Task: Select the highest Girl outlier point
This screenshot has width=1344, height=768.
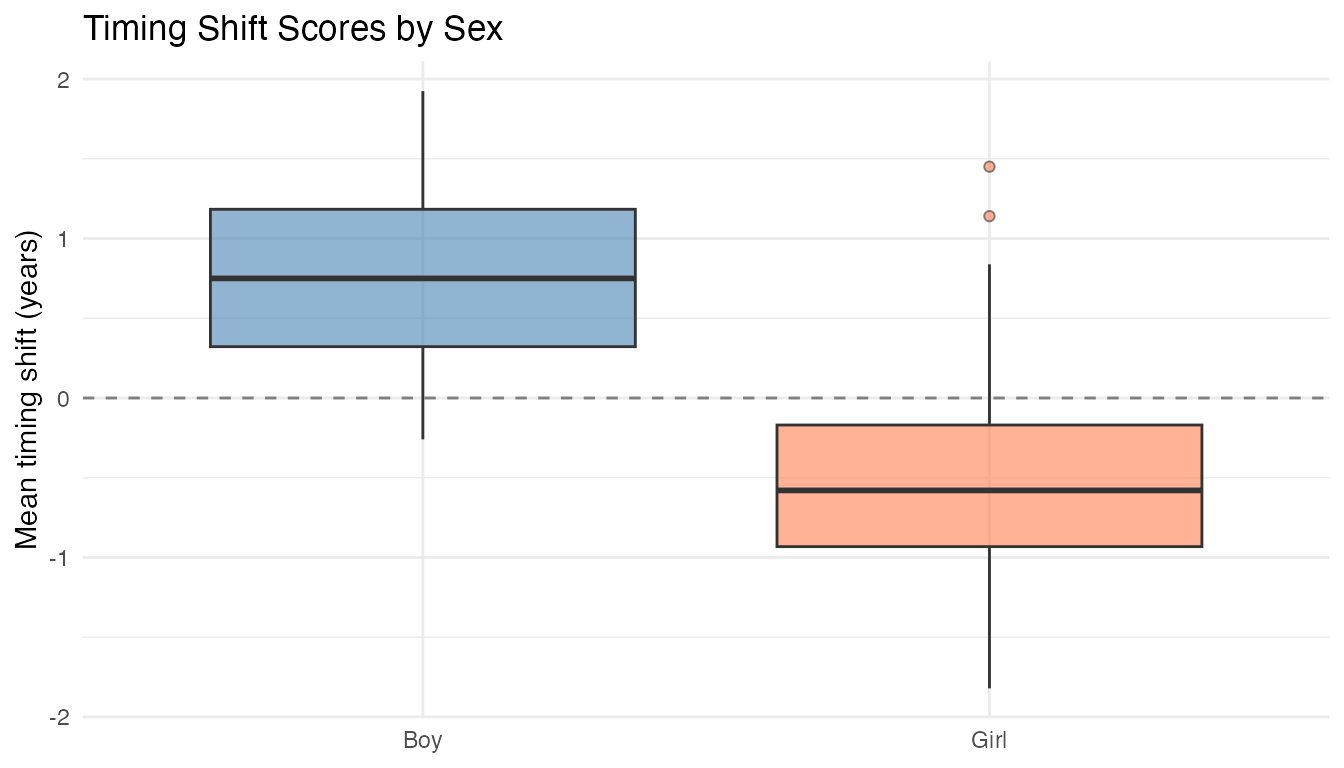Action: (989, 167)
